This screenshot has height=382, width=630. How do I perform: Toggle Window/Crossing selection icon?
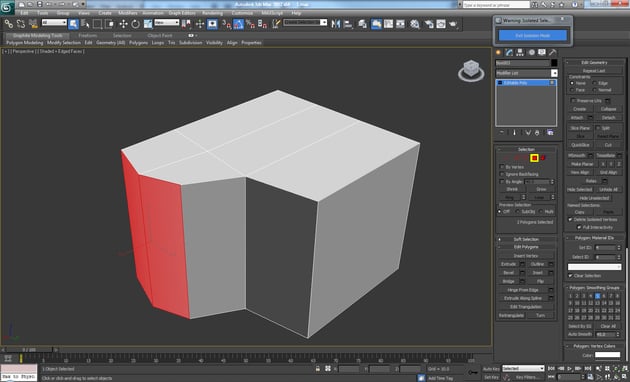tap(109, 24)
